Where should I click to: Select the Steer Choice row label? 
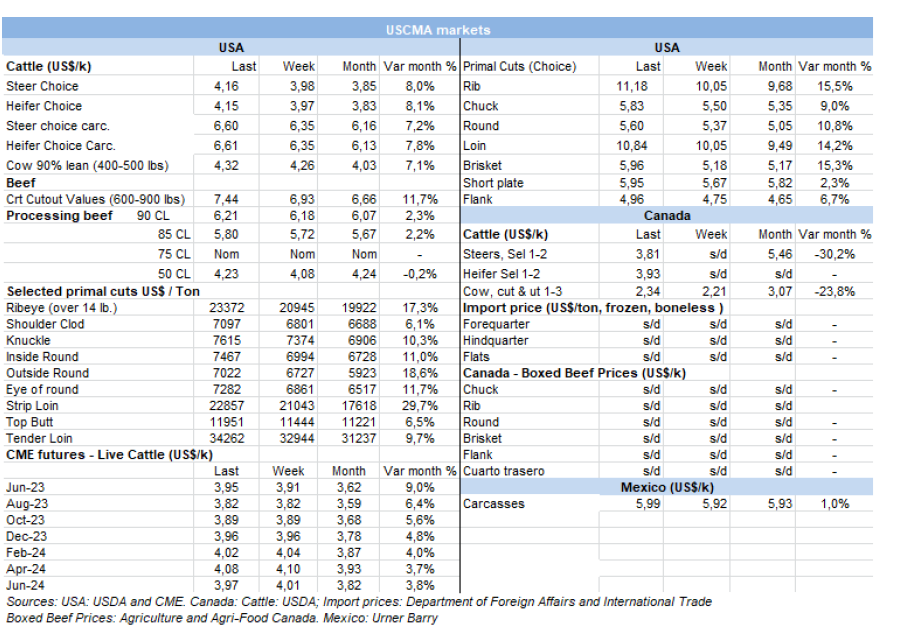(x=43, y=87)
